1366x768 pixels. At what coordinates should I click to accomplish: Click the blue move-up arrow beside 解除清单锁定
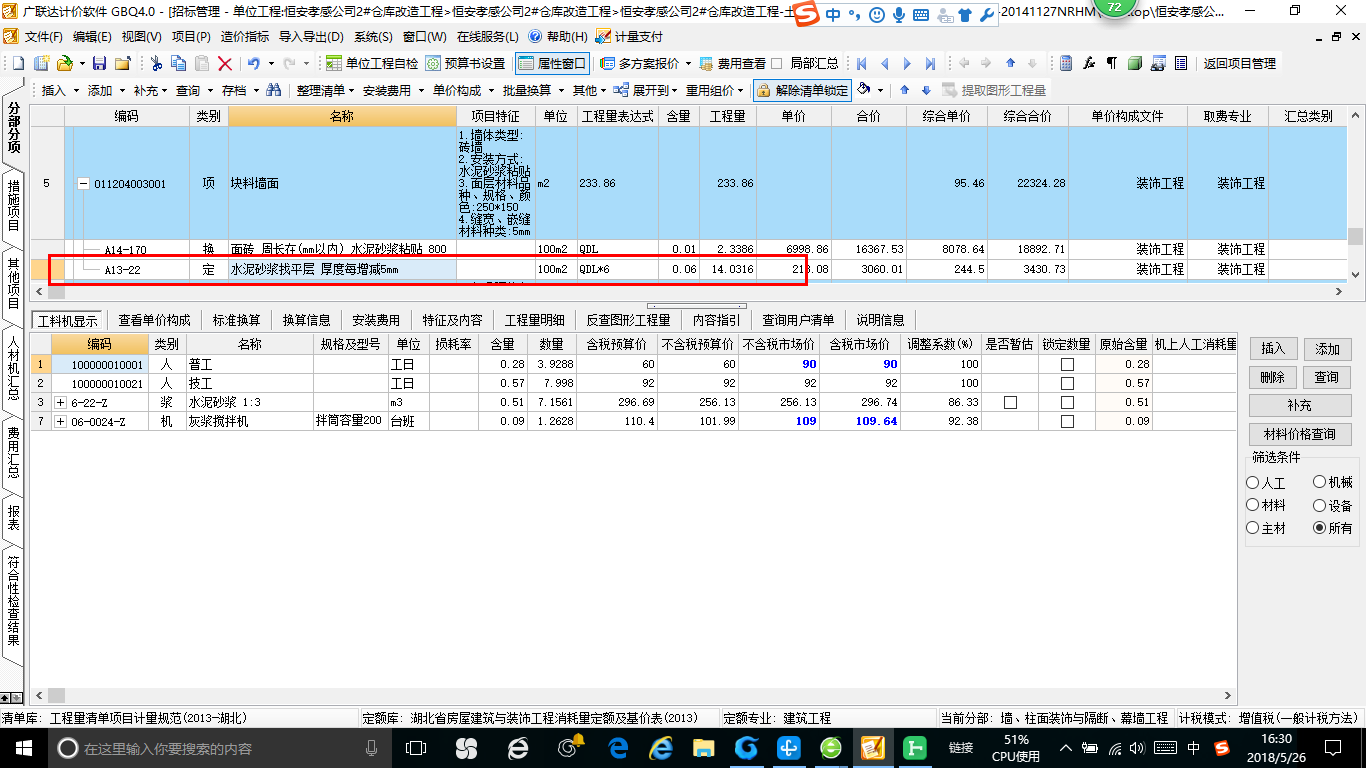(904, 90)
